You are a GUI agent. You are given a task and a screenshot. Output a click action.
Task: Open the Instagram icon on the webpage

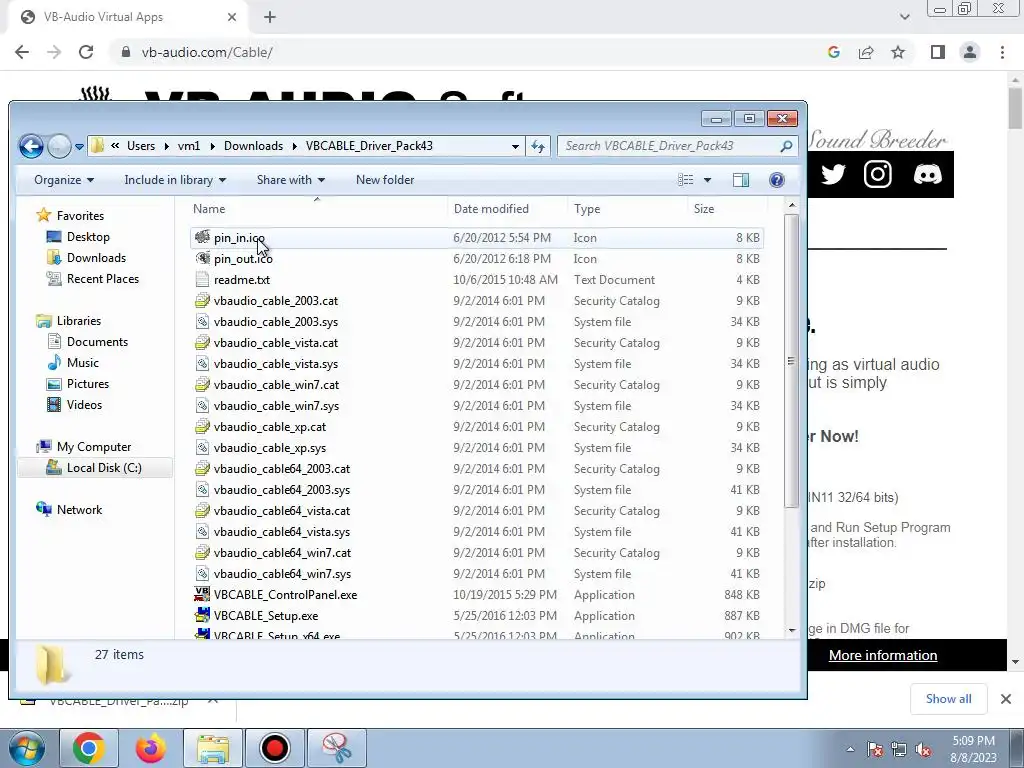click(878, 174)
